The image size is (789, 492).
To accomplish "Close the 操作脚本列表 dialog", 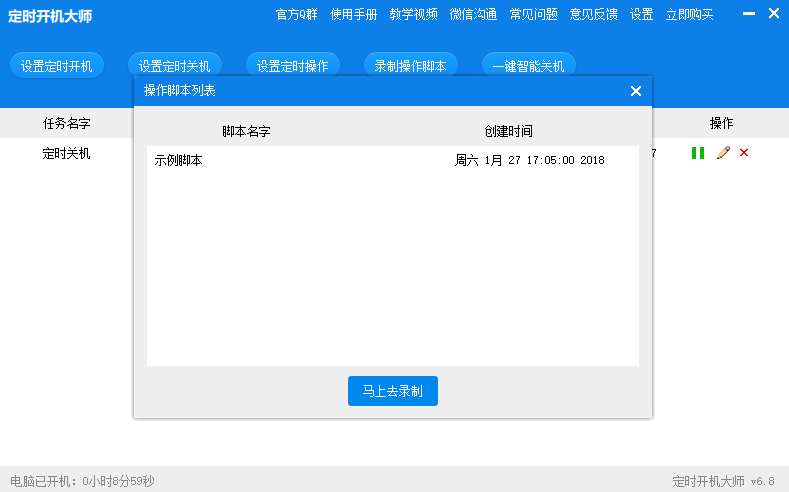I will tap(635, 91).
